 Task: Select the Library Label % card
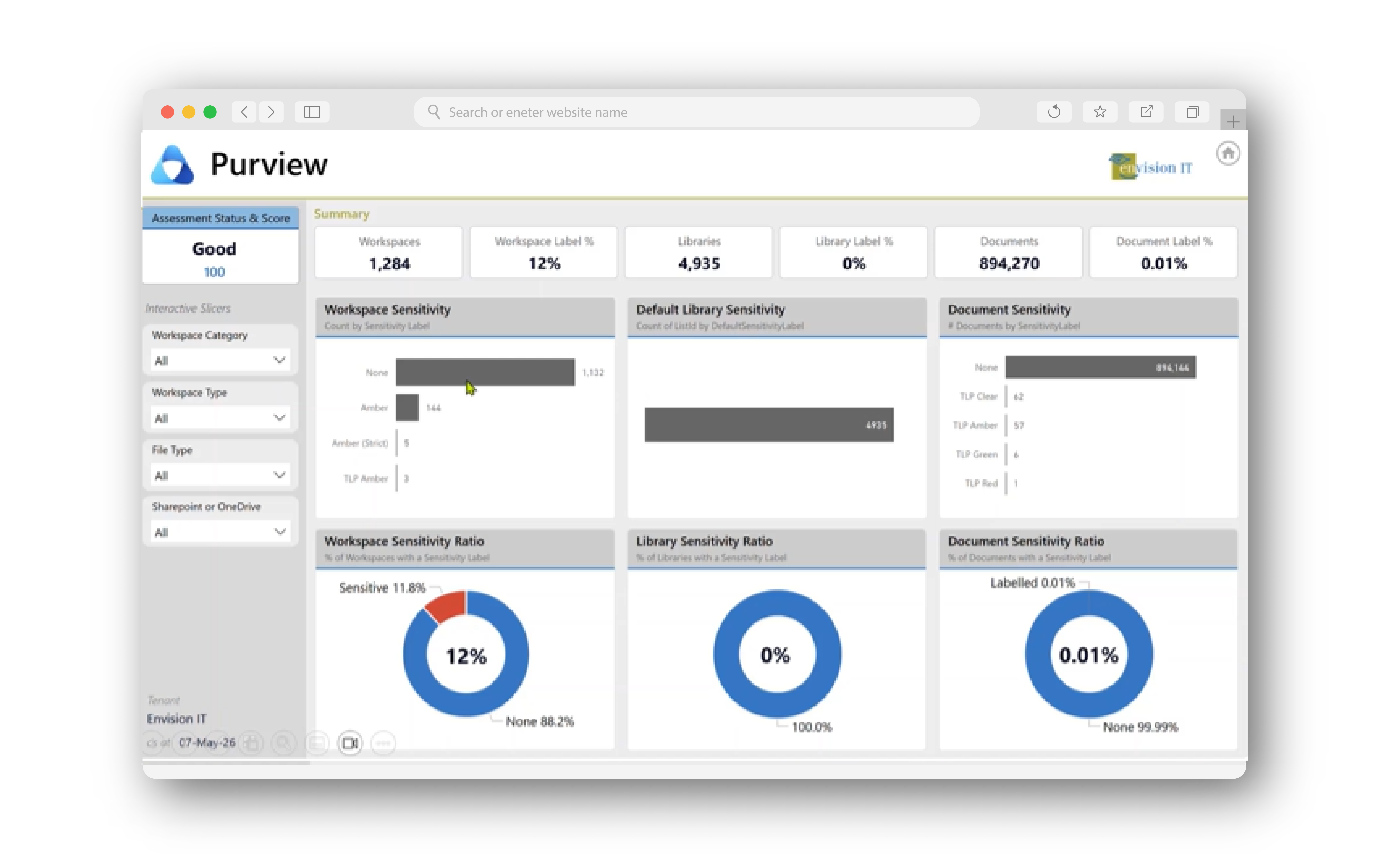854,253
